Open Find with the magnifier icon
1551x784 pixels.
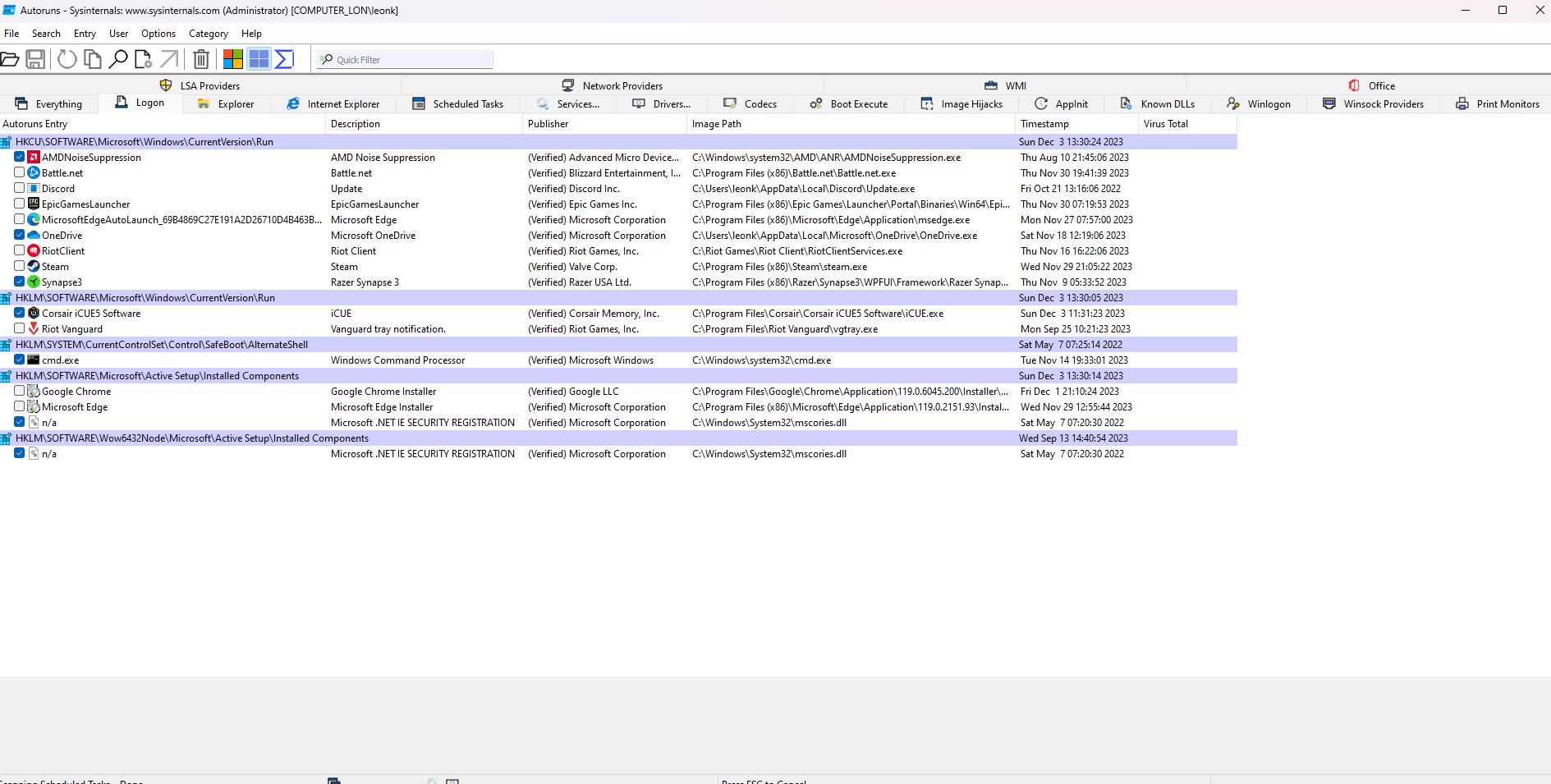pyautogui.click(x=118, y=59)
